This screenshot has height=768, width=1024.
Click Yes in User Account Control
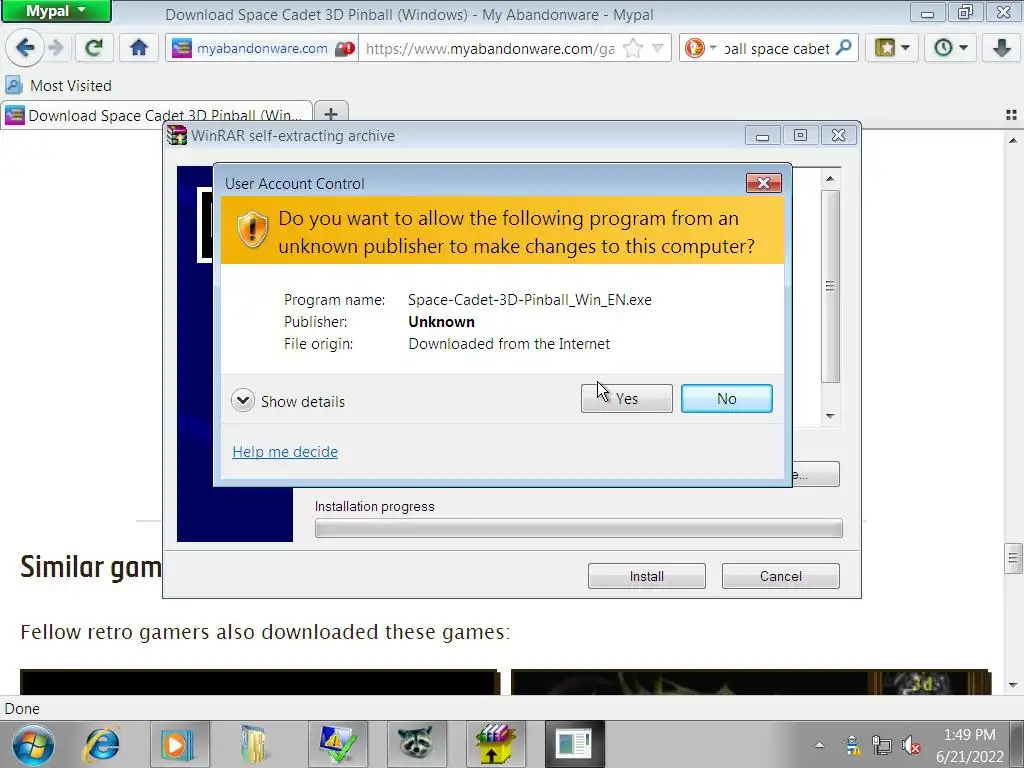(x=626, y=398)
